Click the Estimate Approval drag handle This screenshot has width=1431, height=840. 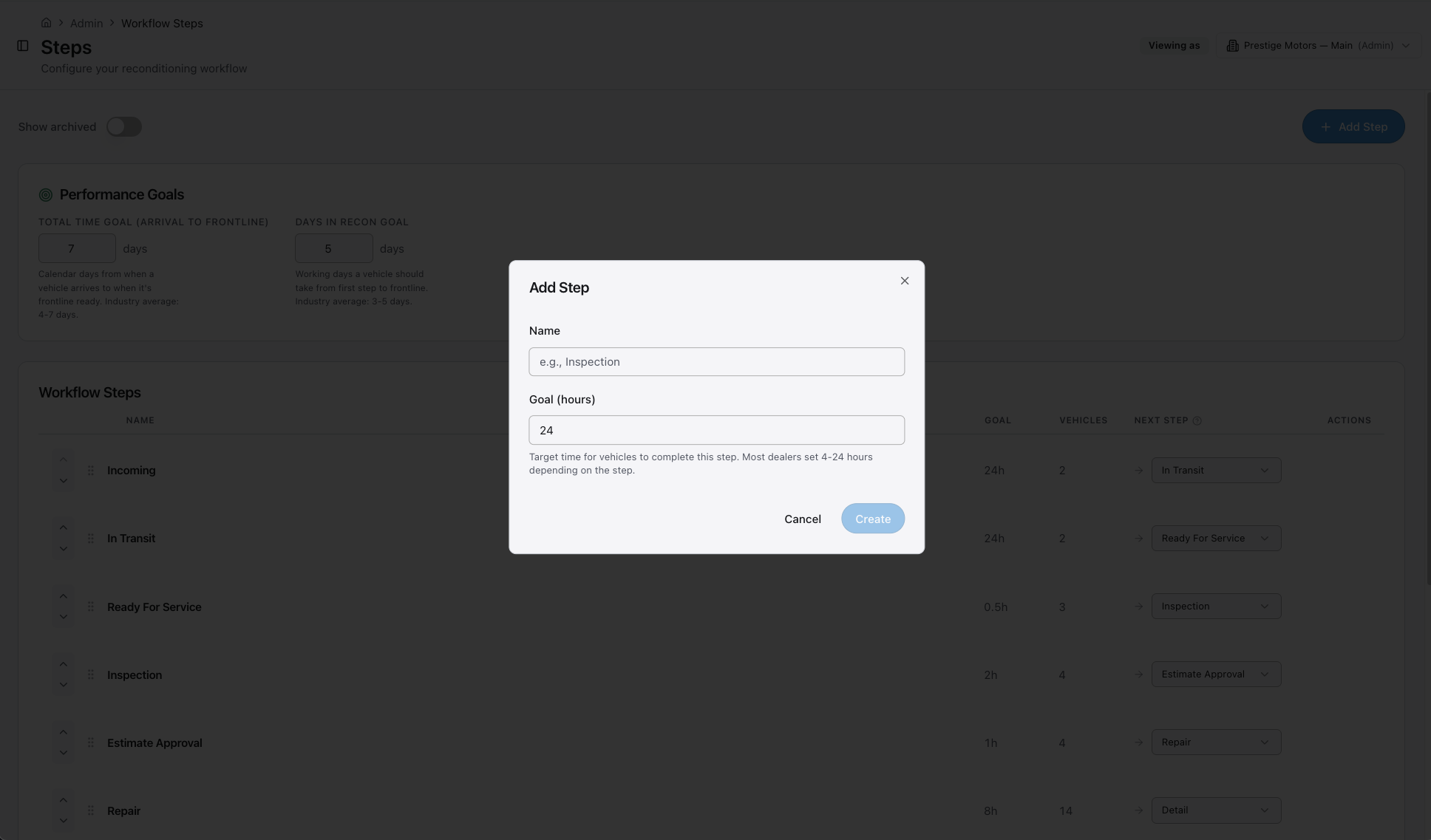(x=91, y=743)
